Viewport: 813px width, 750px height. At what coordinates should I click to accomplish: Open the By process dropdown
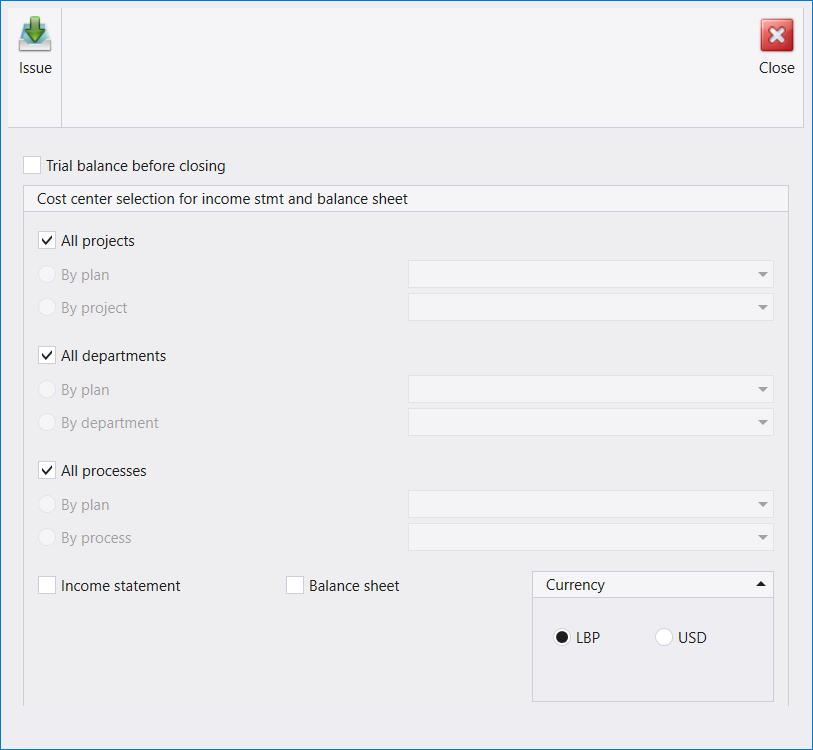pyautogui.click(x=591, y=537)
